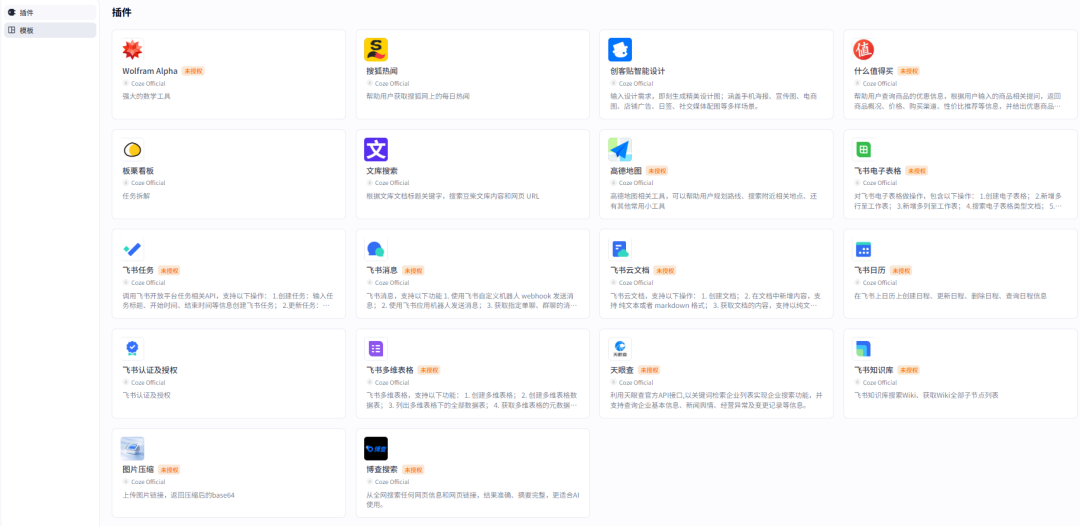Open the 文库搜索 plugin title
The image size is (1080, 526).
382,171
